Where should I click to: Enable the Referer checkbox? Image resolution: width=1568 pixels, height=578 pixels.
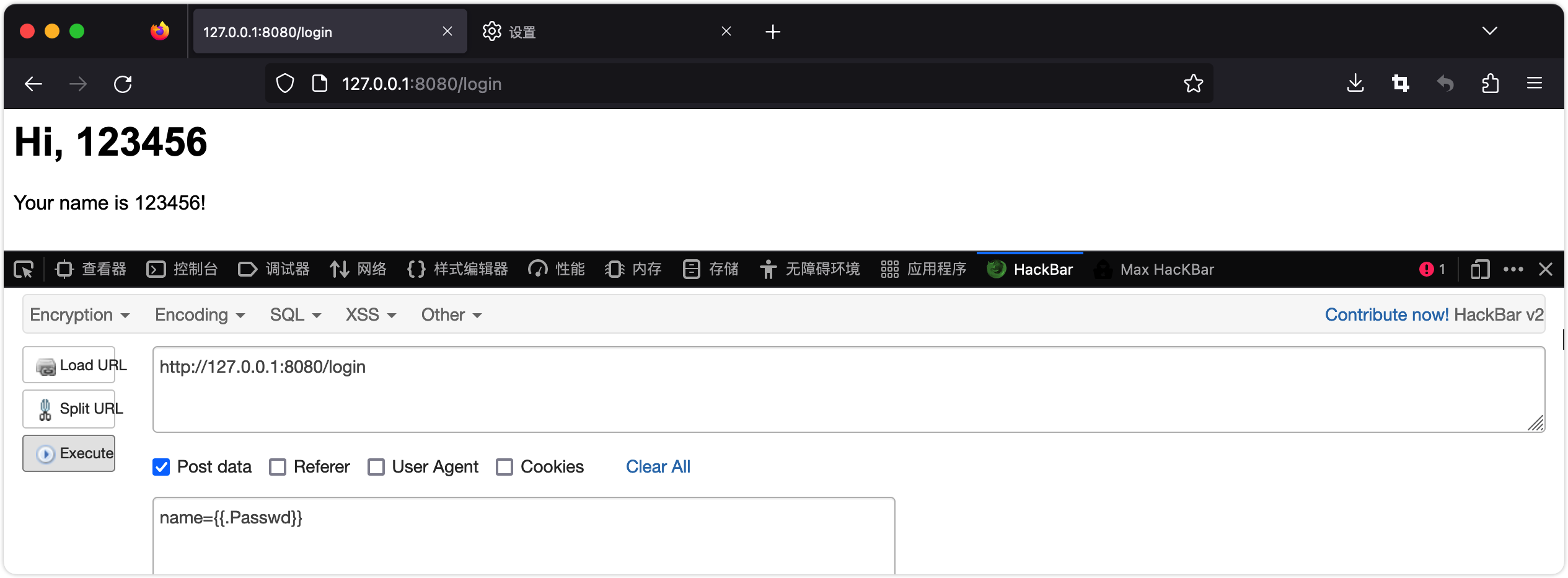pyautogui.click(x=278, y=467)
